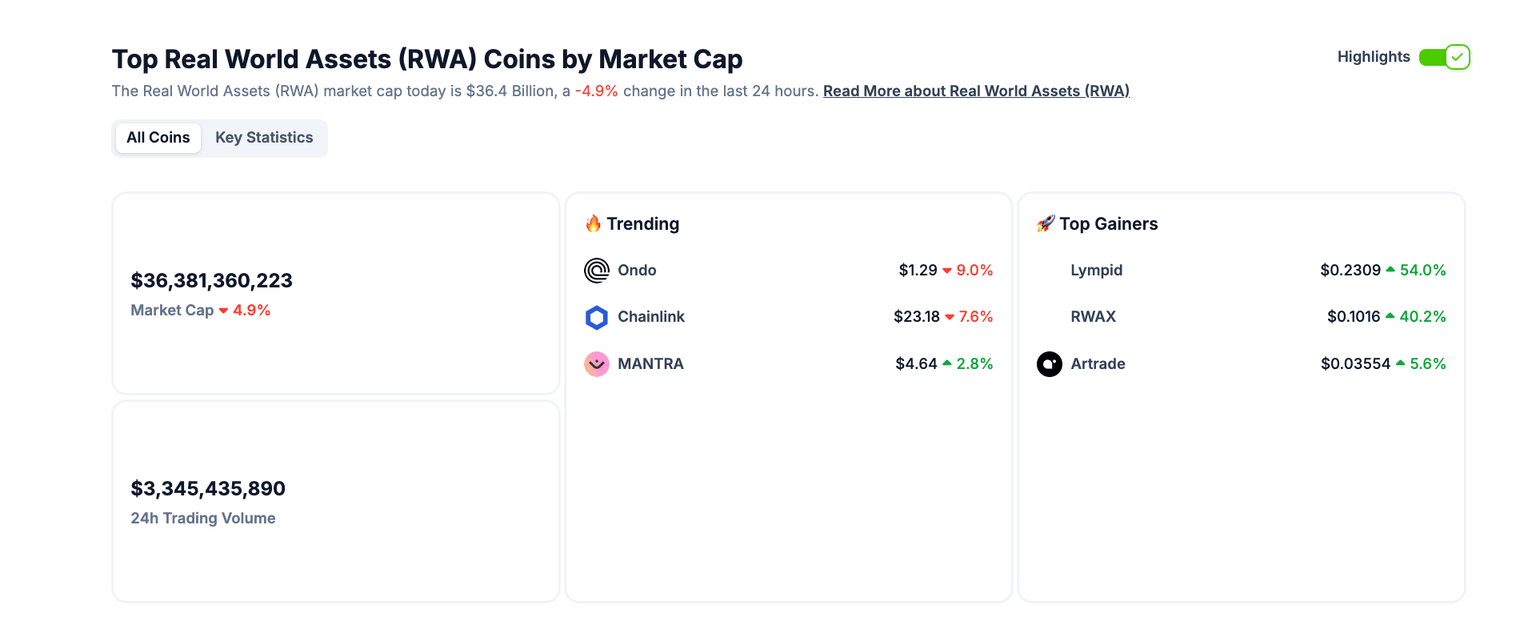Click the Ondo coin logo icon
This screenshot has width=1536, height=626.
597,271
